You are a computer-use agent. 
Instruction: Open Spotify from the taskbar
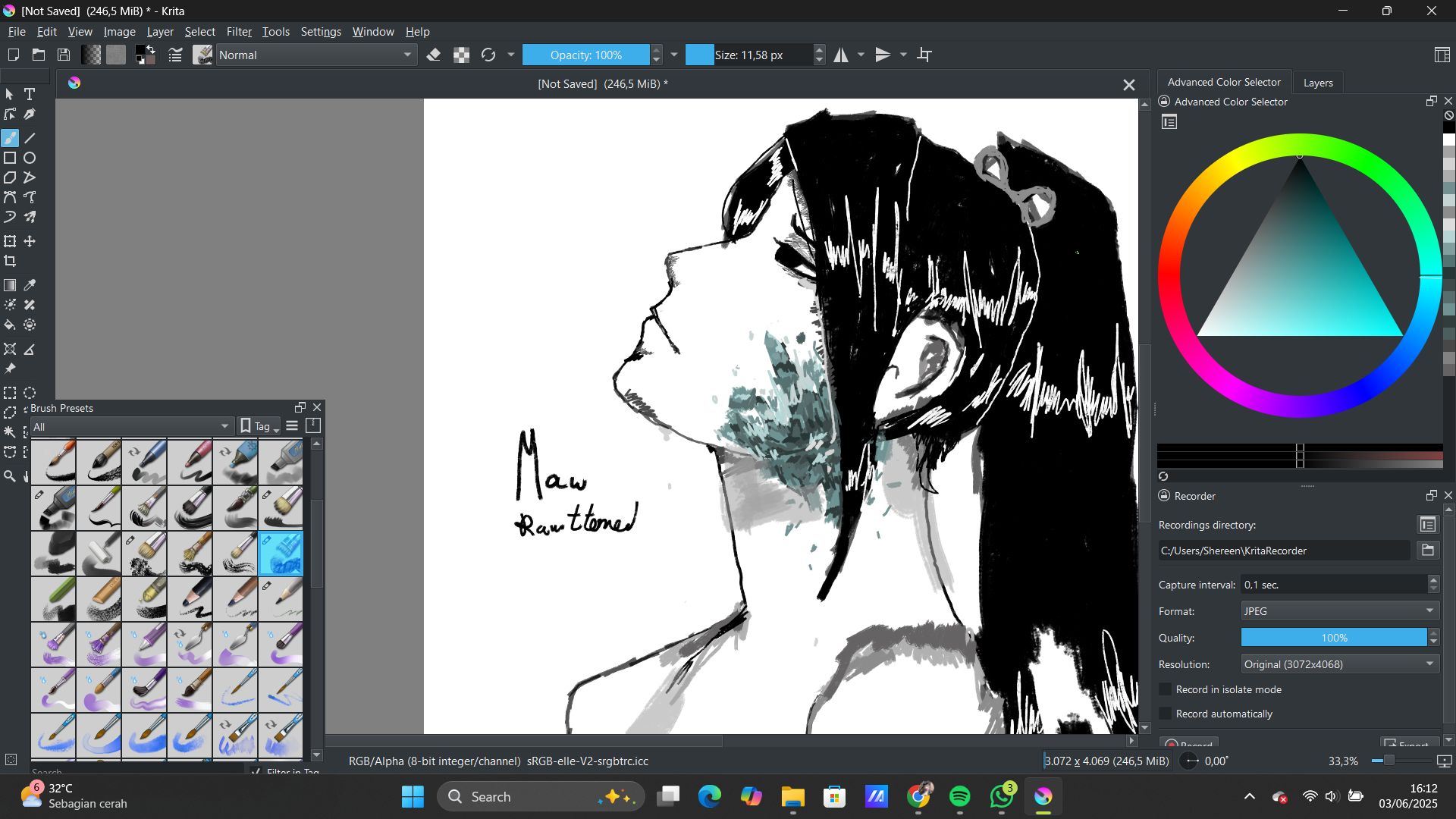(960, 796)
